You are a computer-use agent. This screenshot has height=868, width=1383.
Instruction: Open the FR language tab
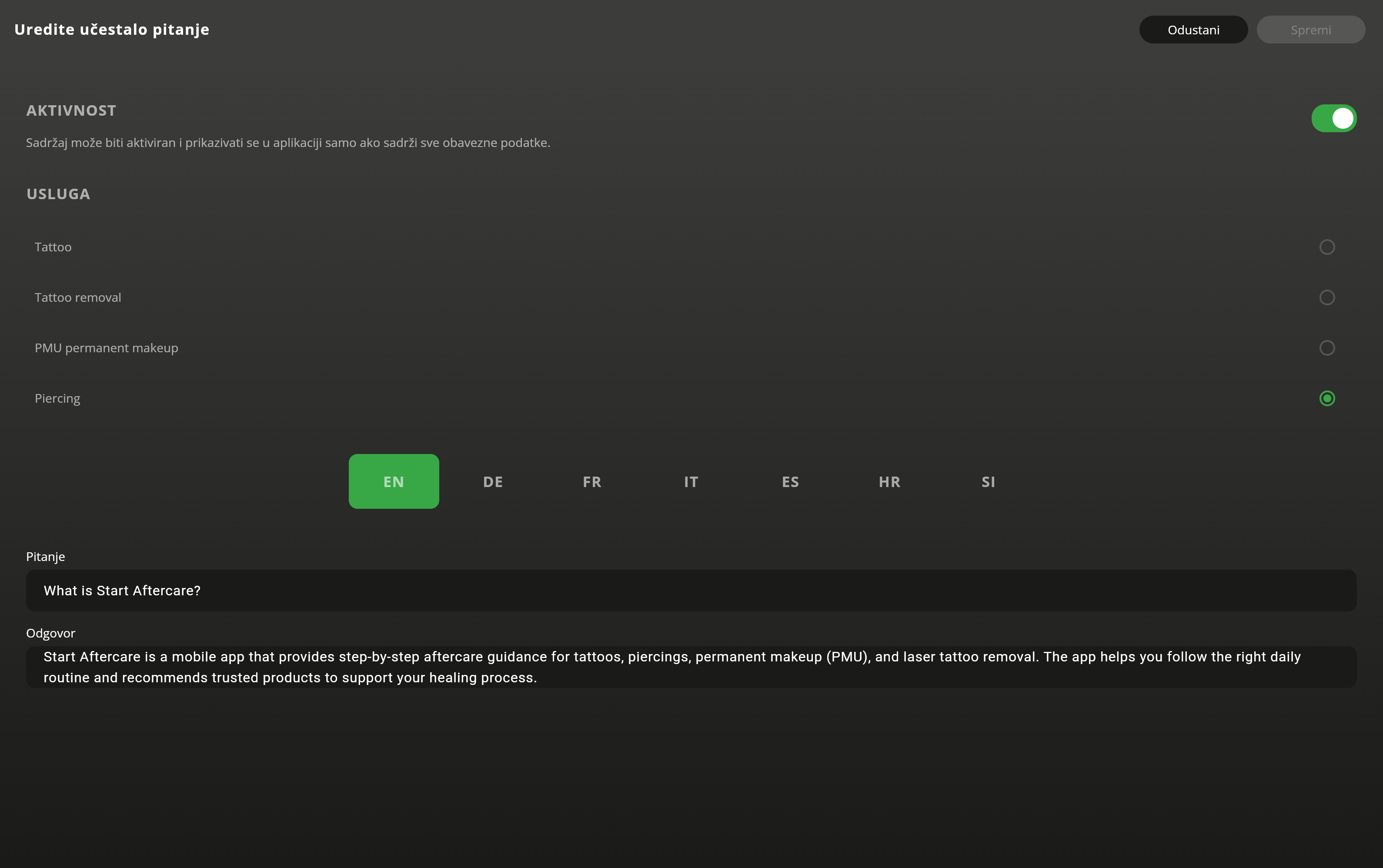(592, 482)
